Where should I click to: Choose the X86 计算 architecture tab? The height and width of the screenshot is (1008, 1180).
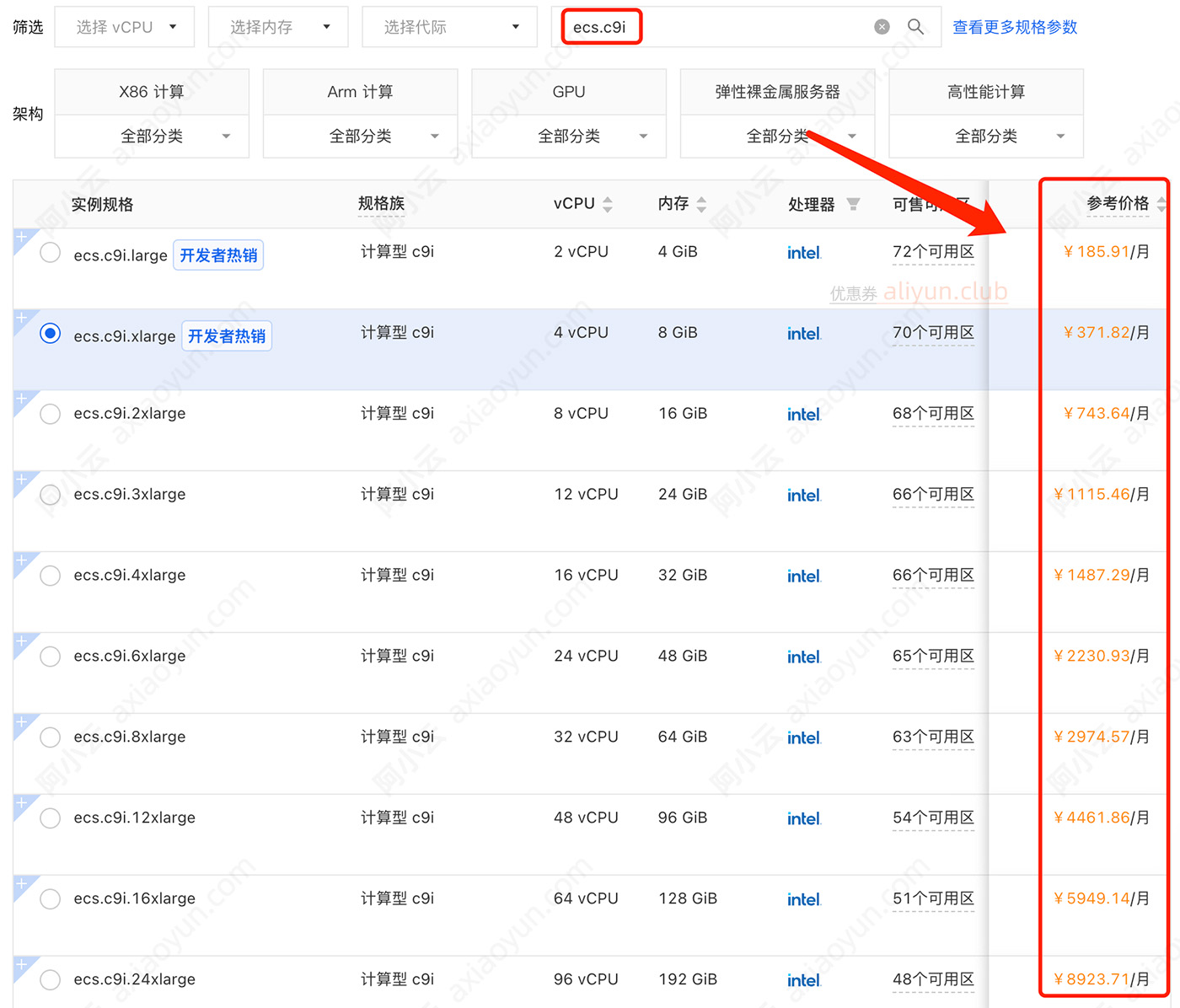pos(152,92)
